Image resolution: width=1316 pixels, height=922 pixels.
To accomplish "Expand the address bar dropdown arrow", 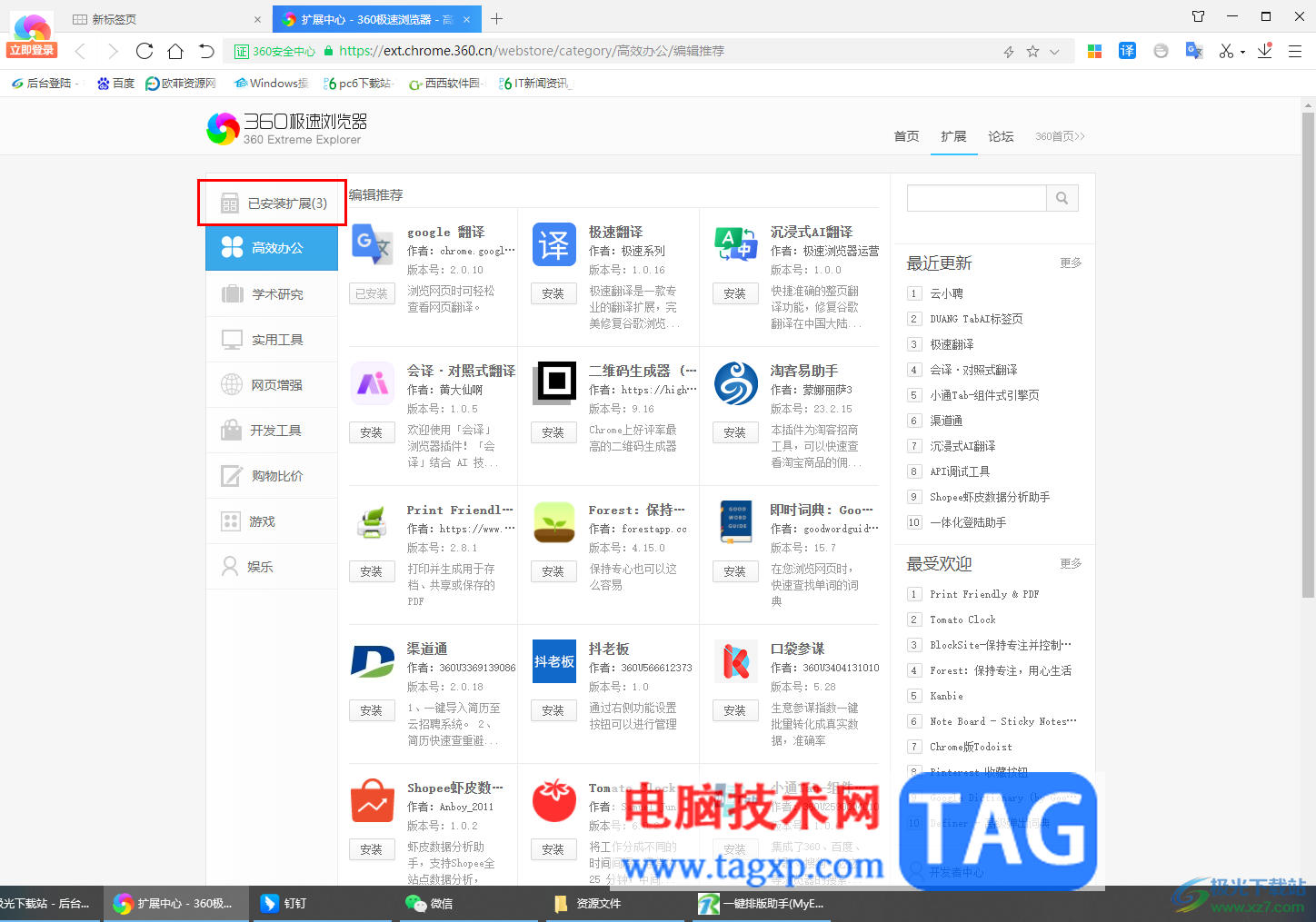I will pyautogui.click(x=1054, y=52).
